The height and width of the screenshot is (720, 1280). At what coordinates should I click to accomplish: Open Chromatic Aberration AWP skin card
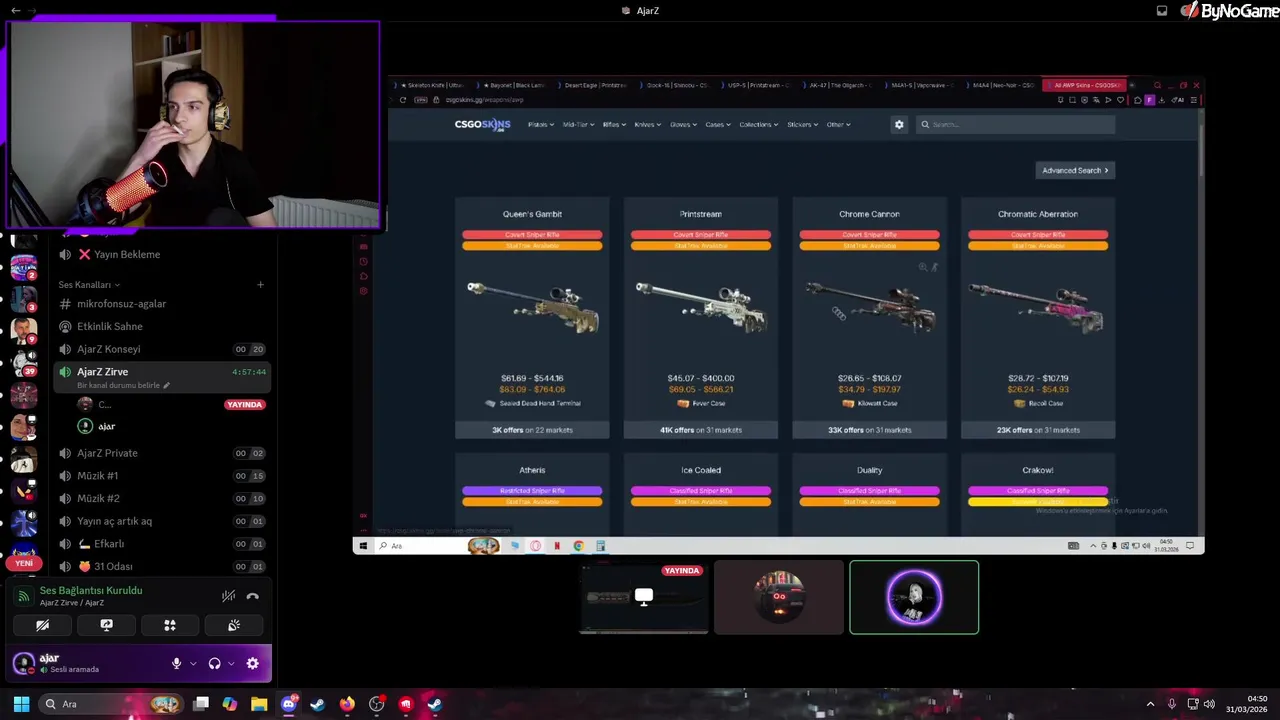tap(1038, 318)
